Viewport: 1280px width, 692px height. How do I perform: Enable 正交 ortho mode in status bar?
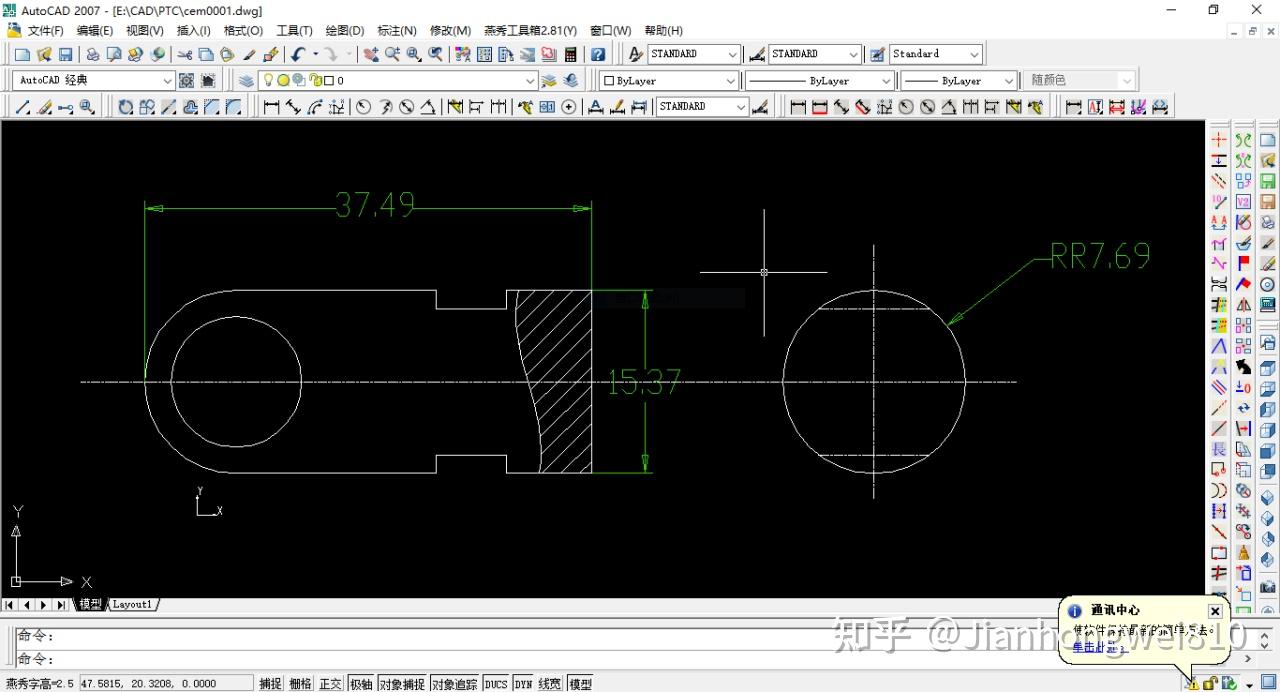pyautogui.click(x=330, y=683)
